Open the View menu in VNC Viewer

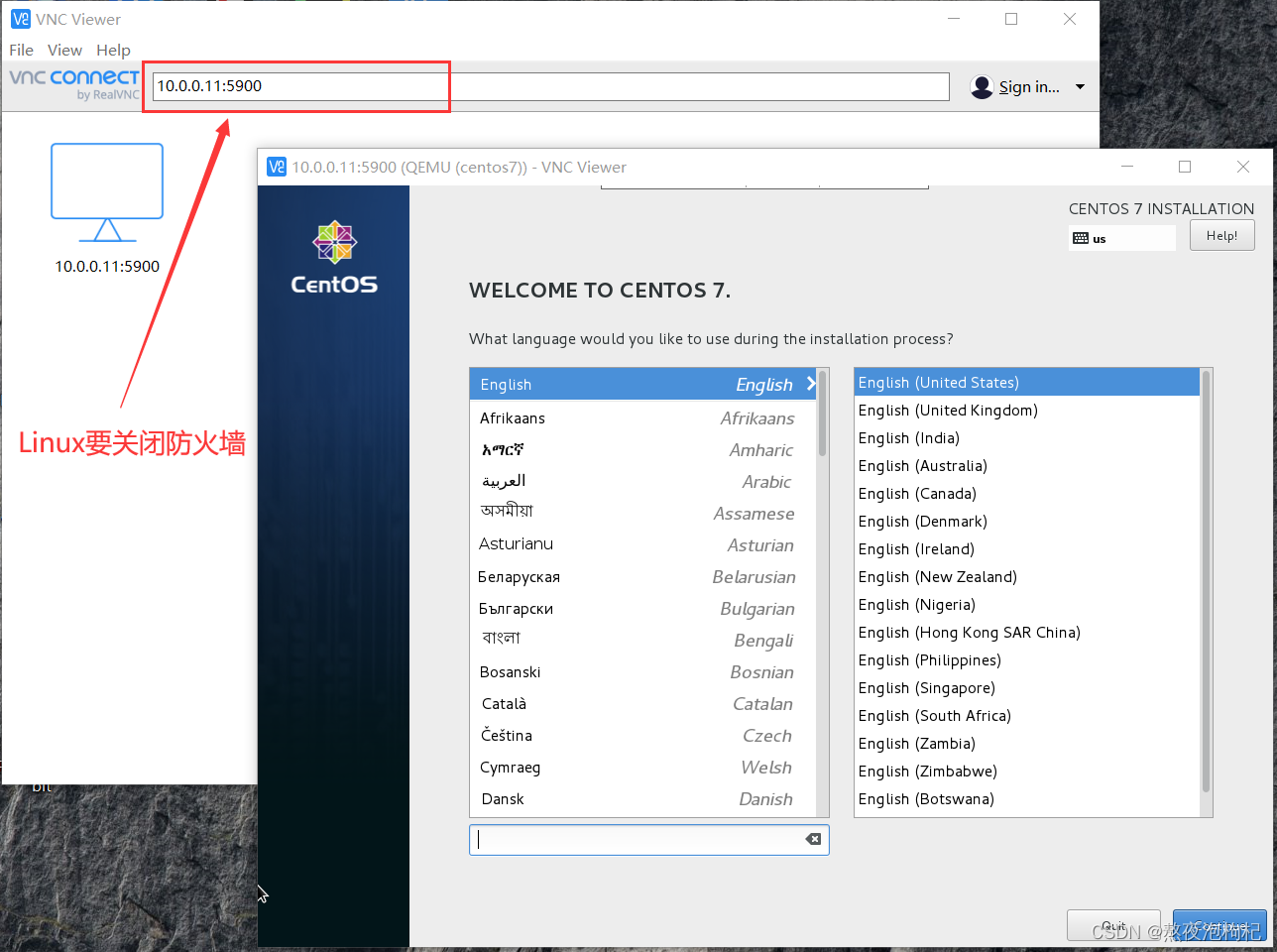coord(64,50)
